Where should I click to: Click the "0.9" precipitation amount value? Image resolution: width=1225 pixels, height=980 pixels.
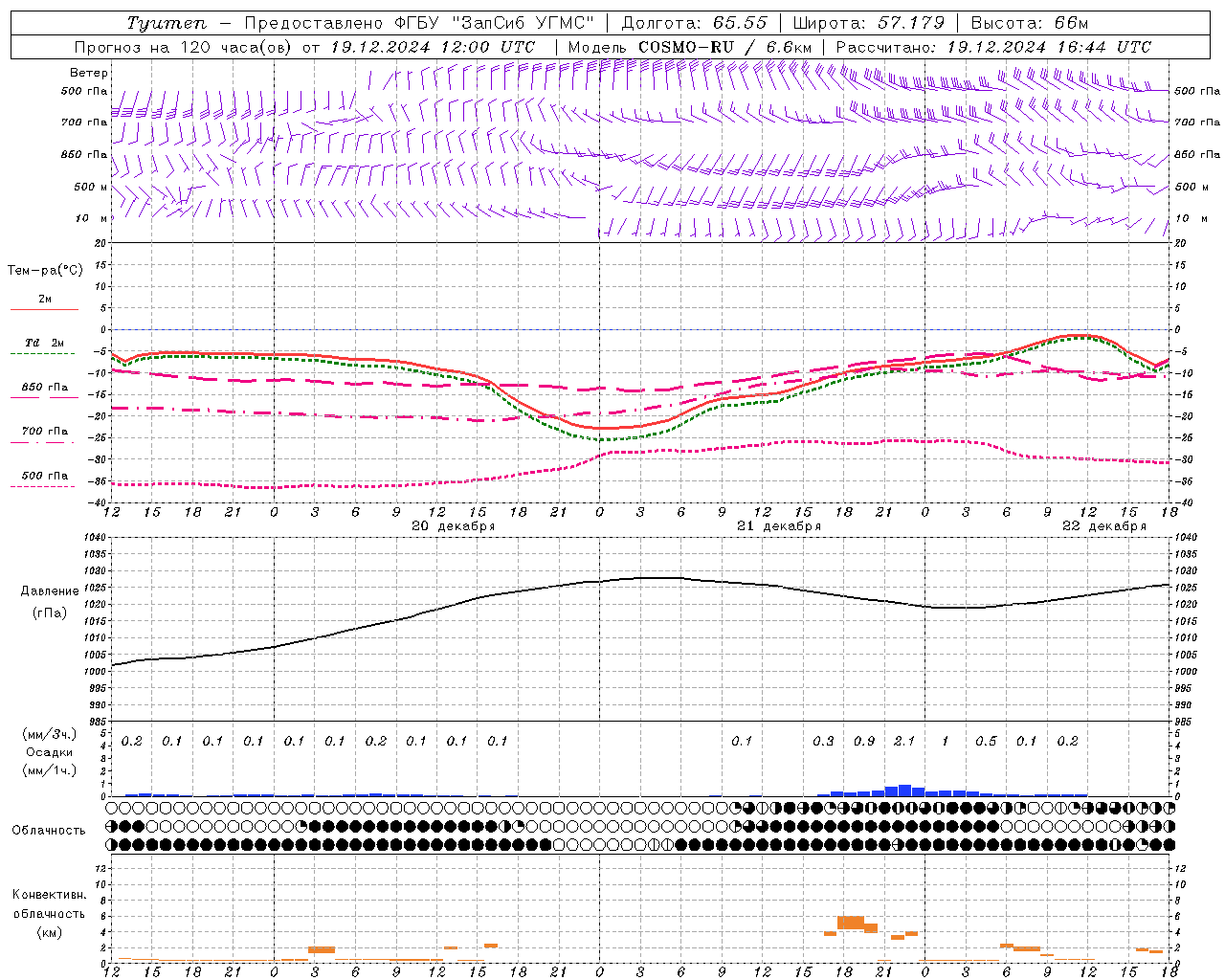863,742
